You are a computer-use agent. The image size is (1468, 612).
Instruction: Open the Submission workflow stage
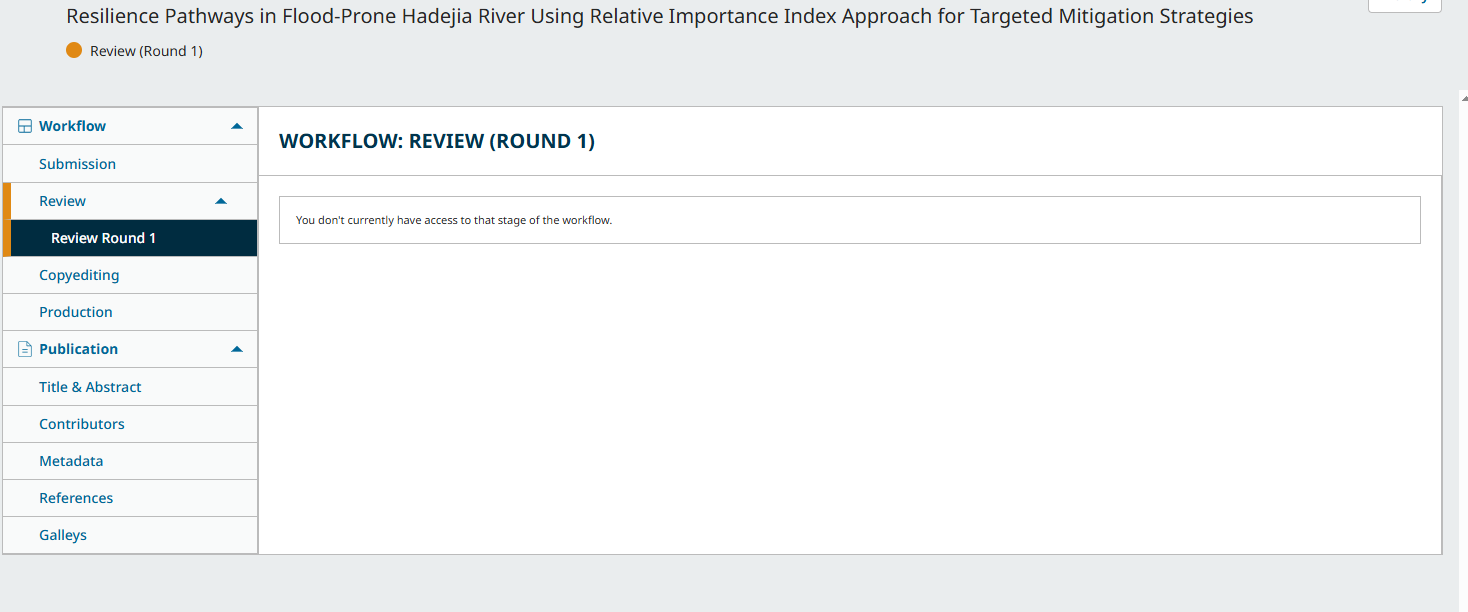coord(77,164)
